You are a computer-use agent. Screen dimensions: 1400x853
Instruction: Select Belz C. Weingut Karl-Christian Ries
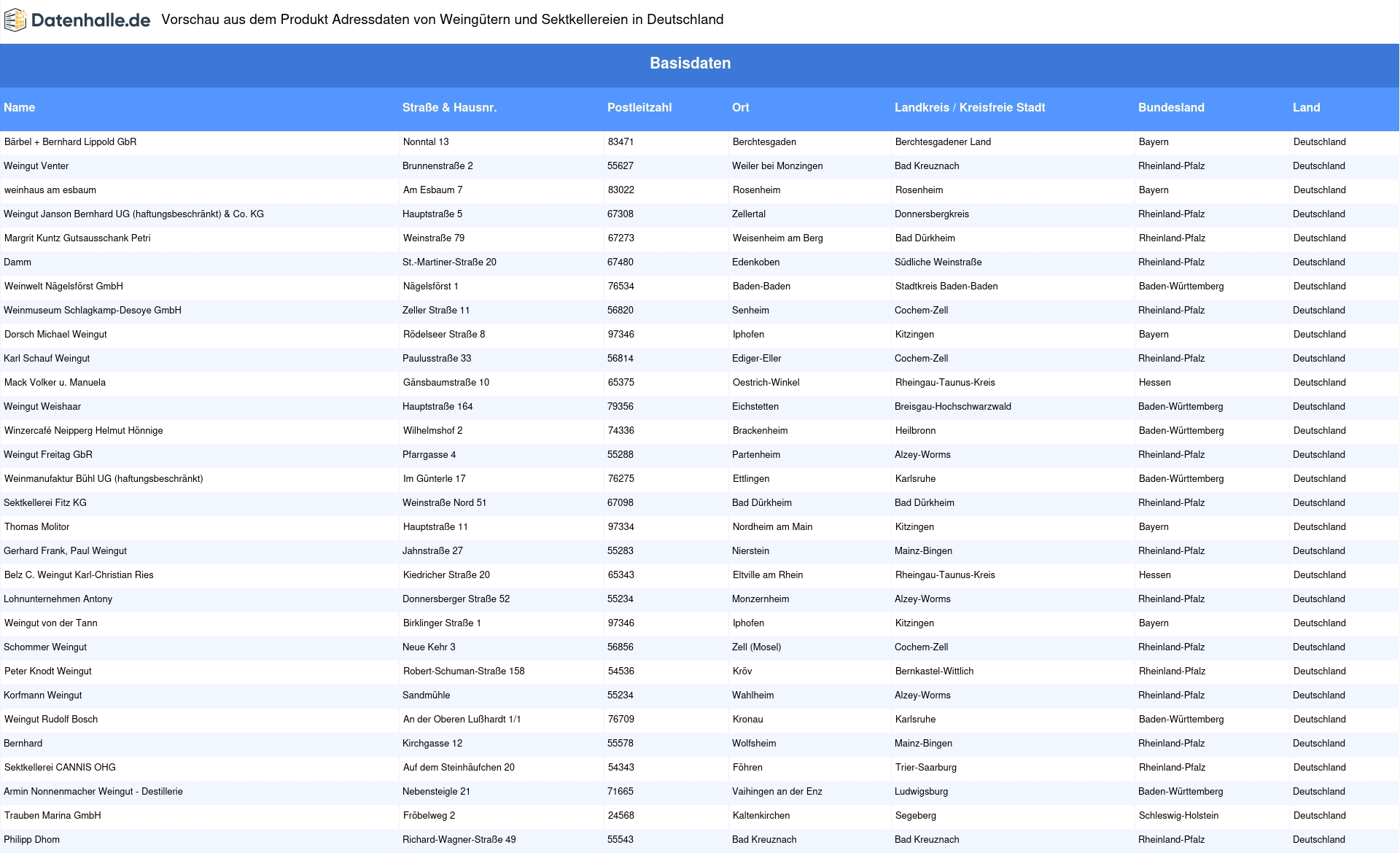pos(79,575)
